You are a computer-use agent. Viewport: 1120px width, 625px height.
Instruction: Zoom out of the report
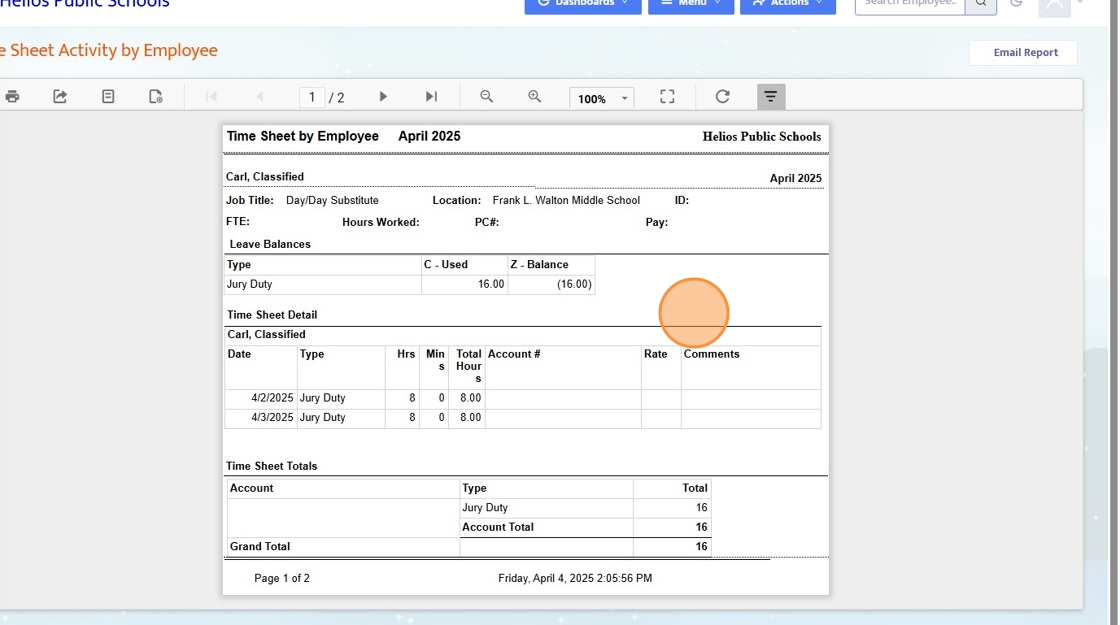click(487, 97)
